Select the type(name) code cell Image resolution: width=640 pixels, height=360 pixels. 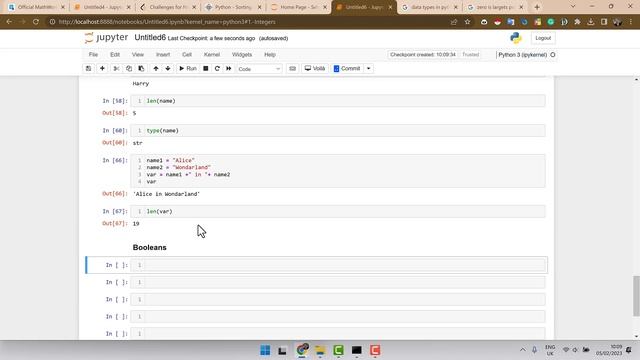(x=338, y=131)
